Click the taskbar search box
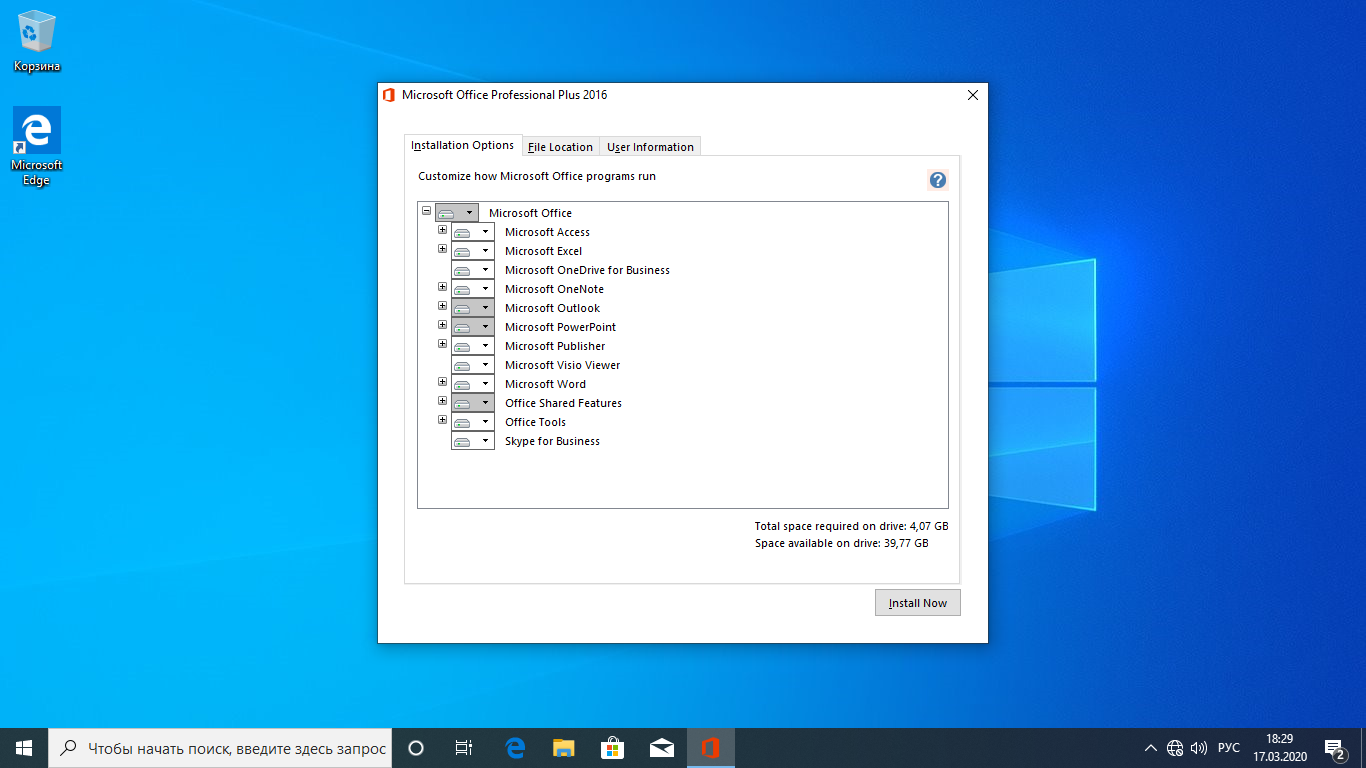This screenshot has width=1366, height=768. (x=220, y=748)
